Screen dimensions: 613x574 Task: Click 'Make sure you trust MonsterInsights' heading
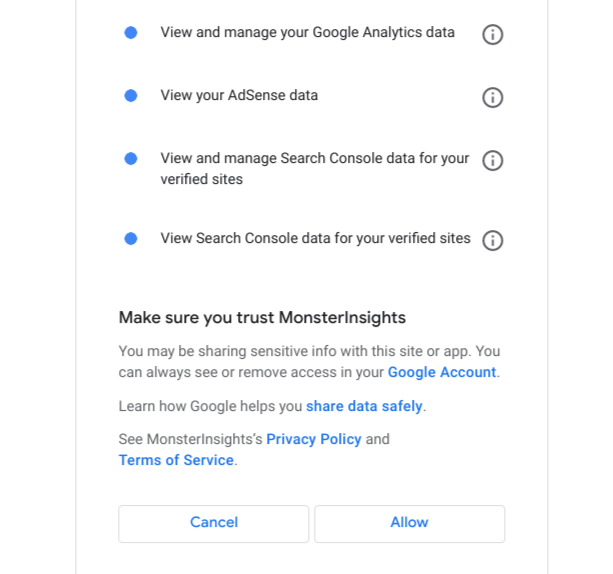click(x=262, y=317)
